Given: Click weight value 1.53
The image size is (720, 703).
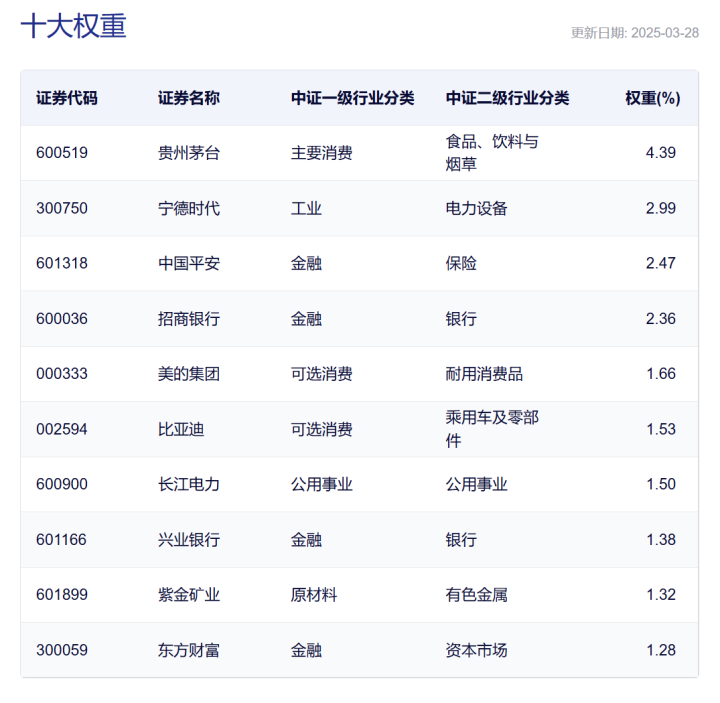Looking at the screenshot, I should [x=661, y=429].
